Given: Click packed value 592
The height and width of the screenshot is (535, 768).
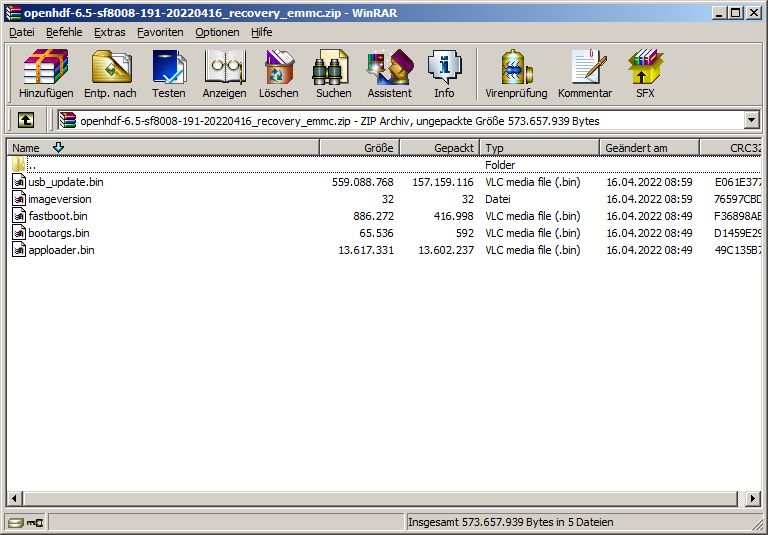Looking at the screenshot, I should click(x=465, y=233).
